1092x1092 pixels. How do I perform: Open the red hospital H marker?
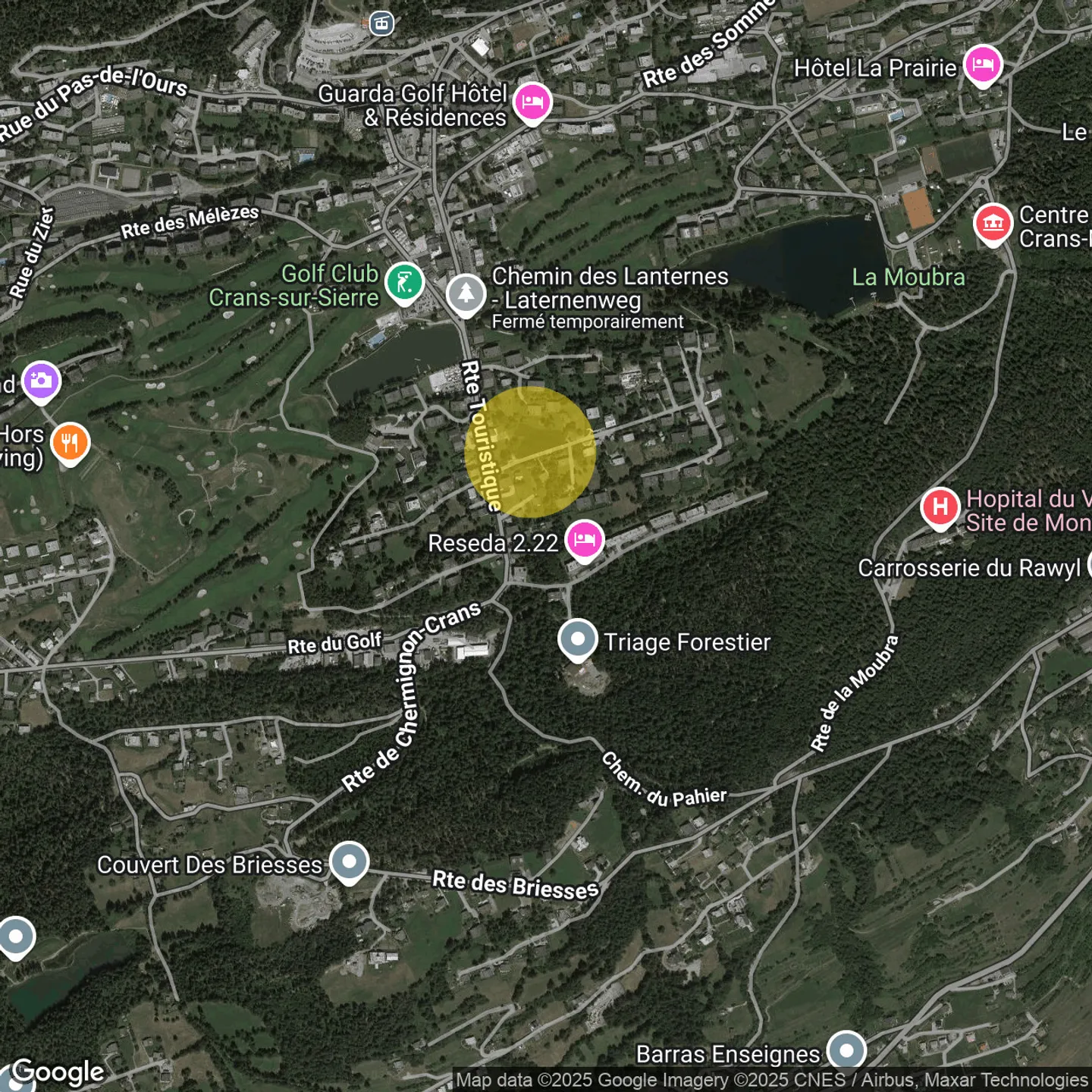pos(940,507)
